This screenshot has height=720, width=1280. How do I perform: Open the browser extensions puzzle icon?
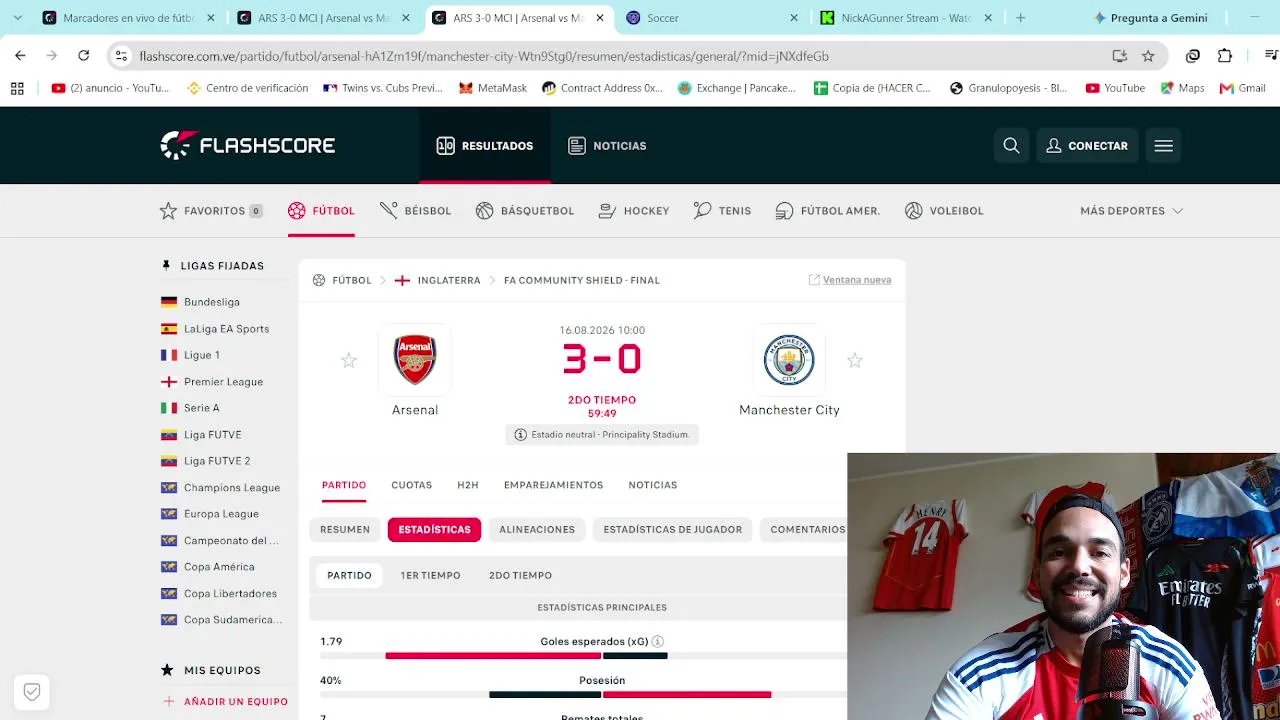[x=1225, y=56]
